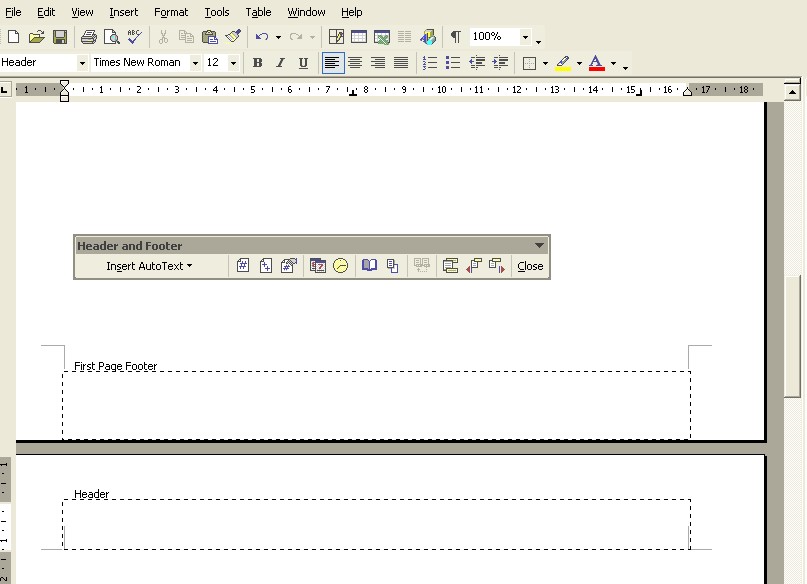Open the Insert AutoText dropdown

click(149, 266)
